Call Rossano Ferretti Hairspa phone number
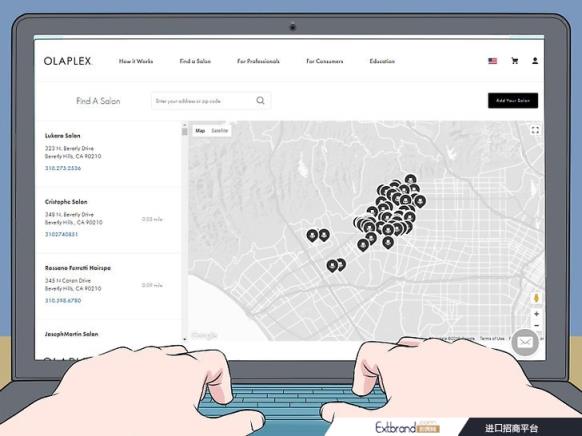The height and width of the screenshot is (436, 582). point(63,301)
